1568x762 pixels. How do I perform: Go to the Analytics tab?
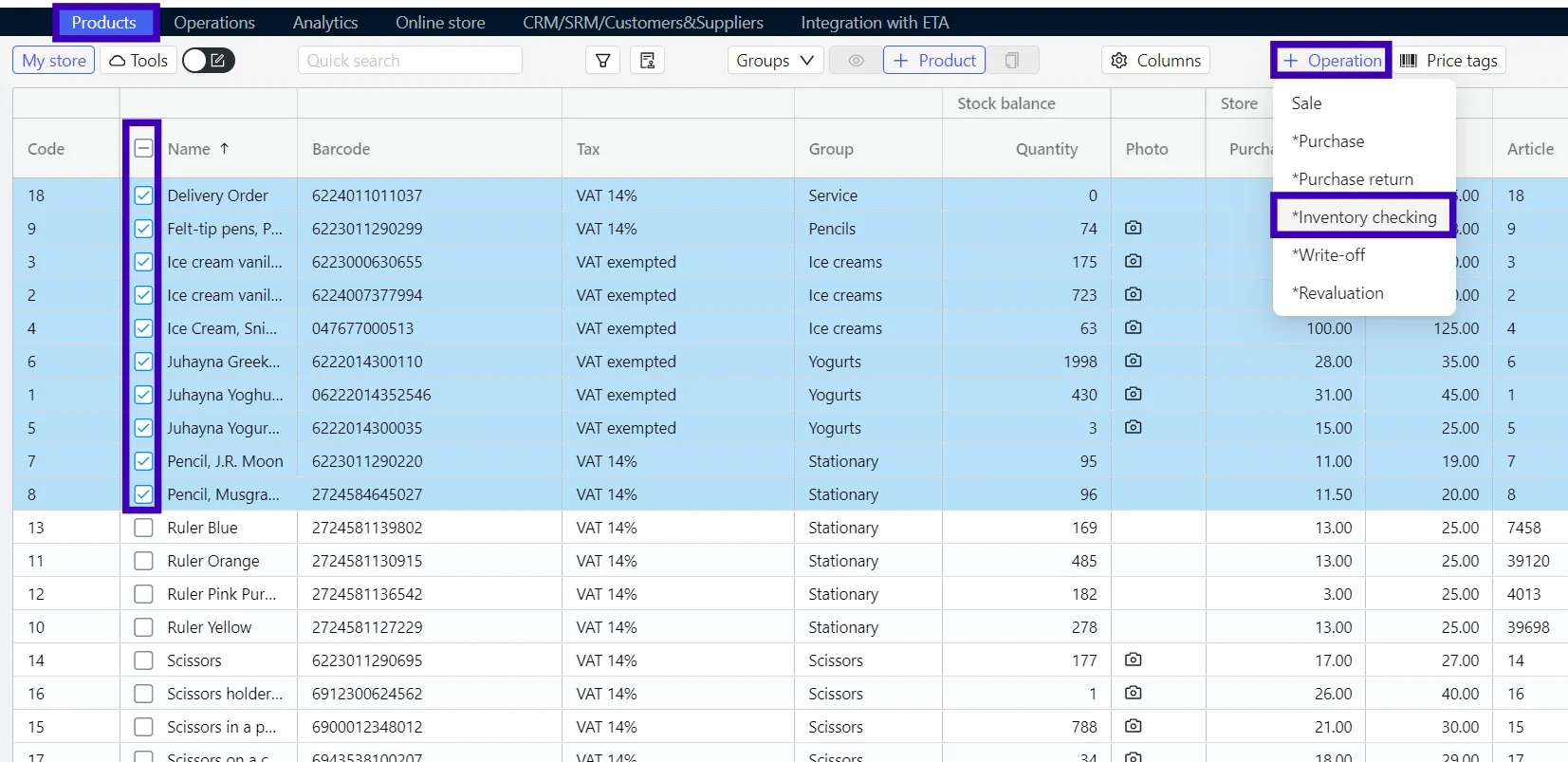coord(325,23)
